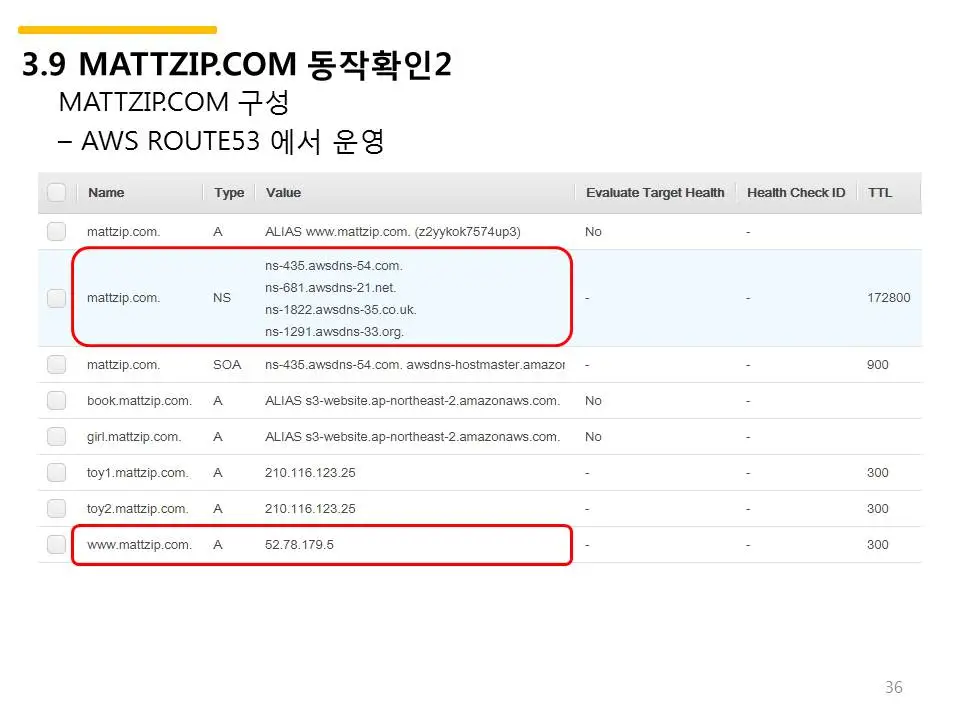Click the SOA type cell
960x720 pixels.
click(x=227, y=365)
